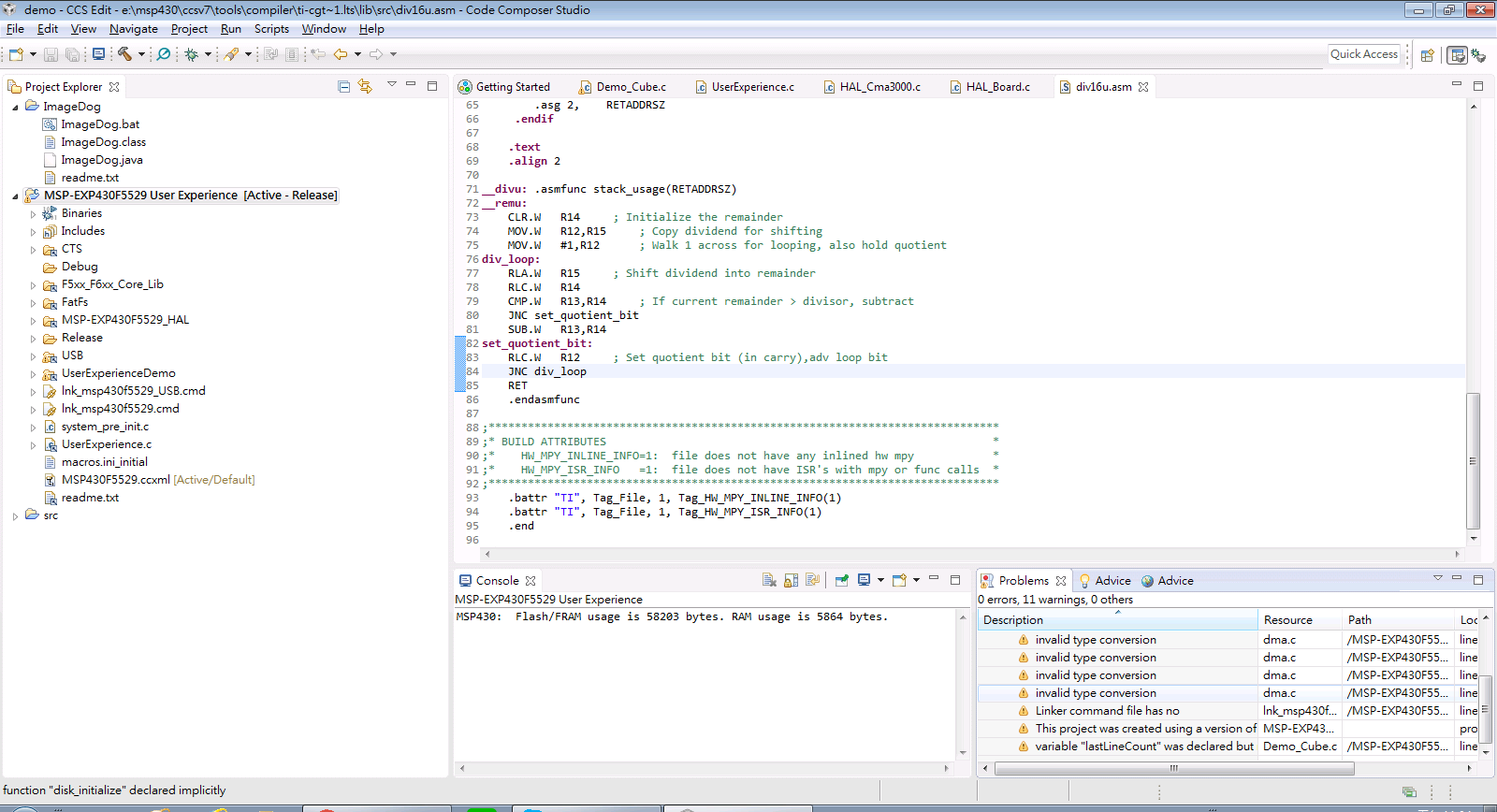1497x812 pixels.
Task: Toggle the CCS Edit perspective button
Action: (x=1457, y=55)
